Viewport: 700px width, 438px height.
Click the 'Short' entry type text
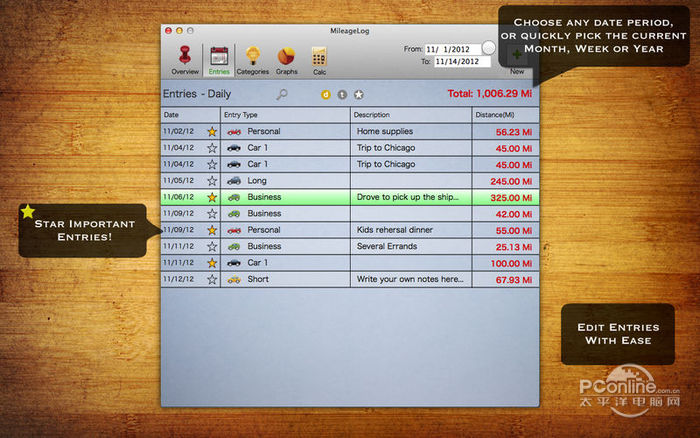(x=258, y=279)
